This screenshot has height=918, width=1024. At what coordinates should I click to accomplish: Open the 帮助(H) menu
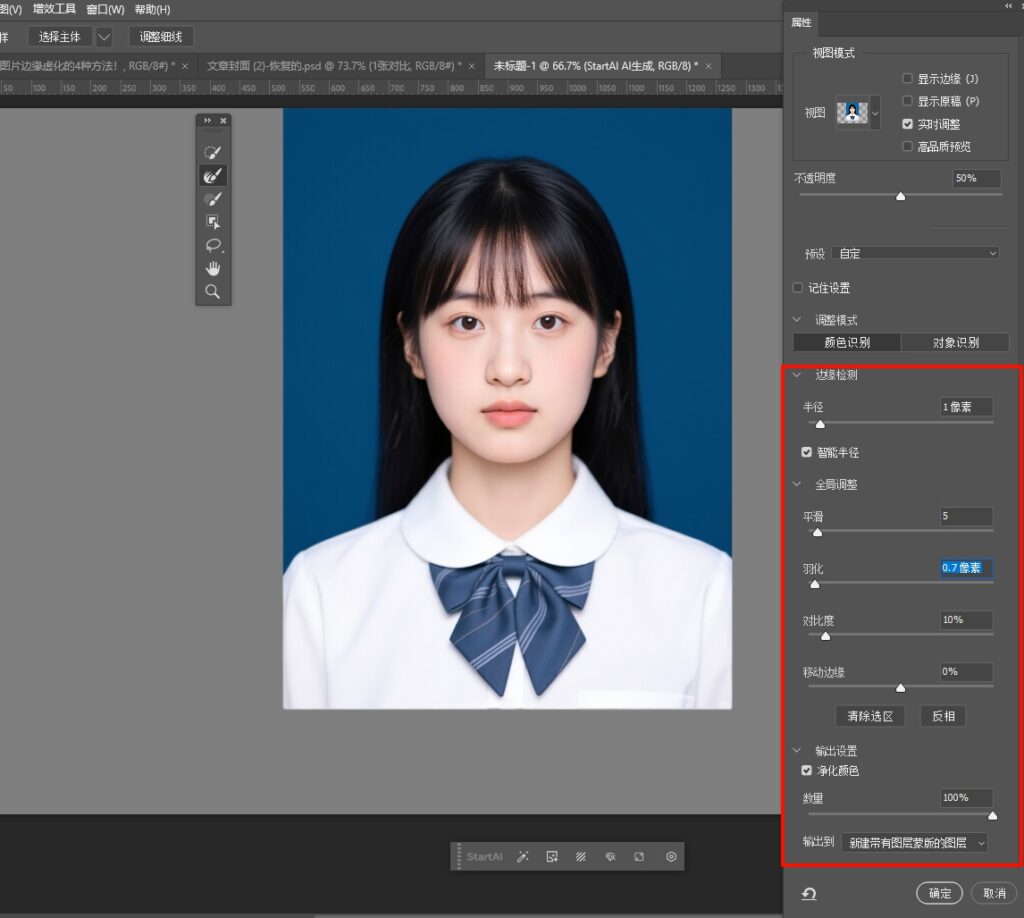pos(152,10)
